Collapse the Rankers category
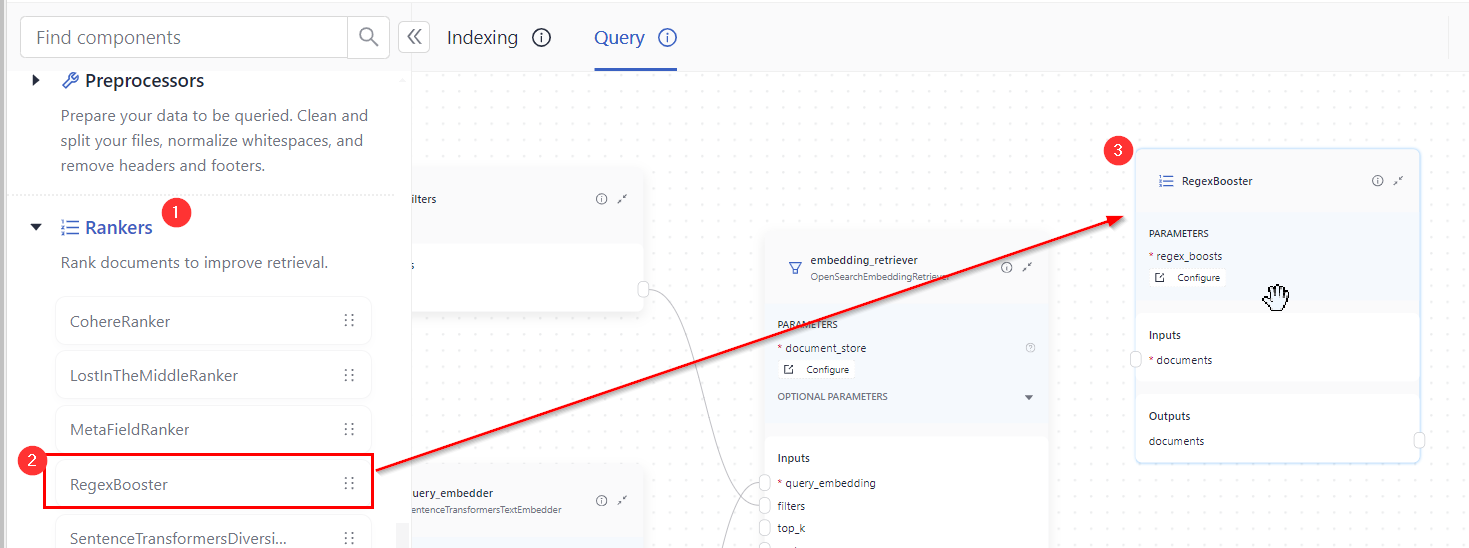Image resolution: width=1469 pixels, height=548 pixels. point(36,228)
